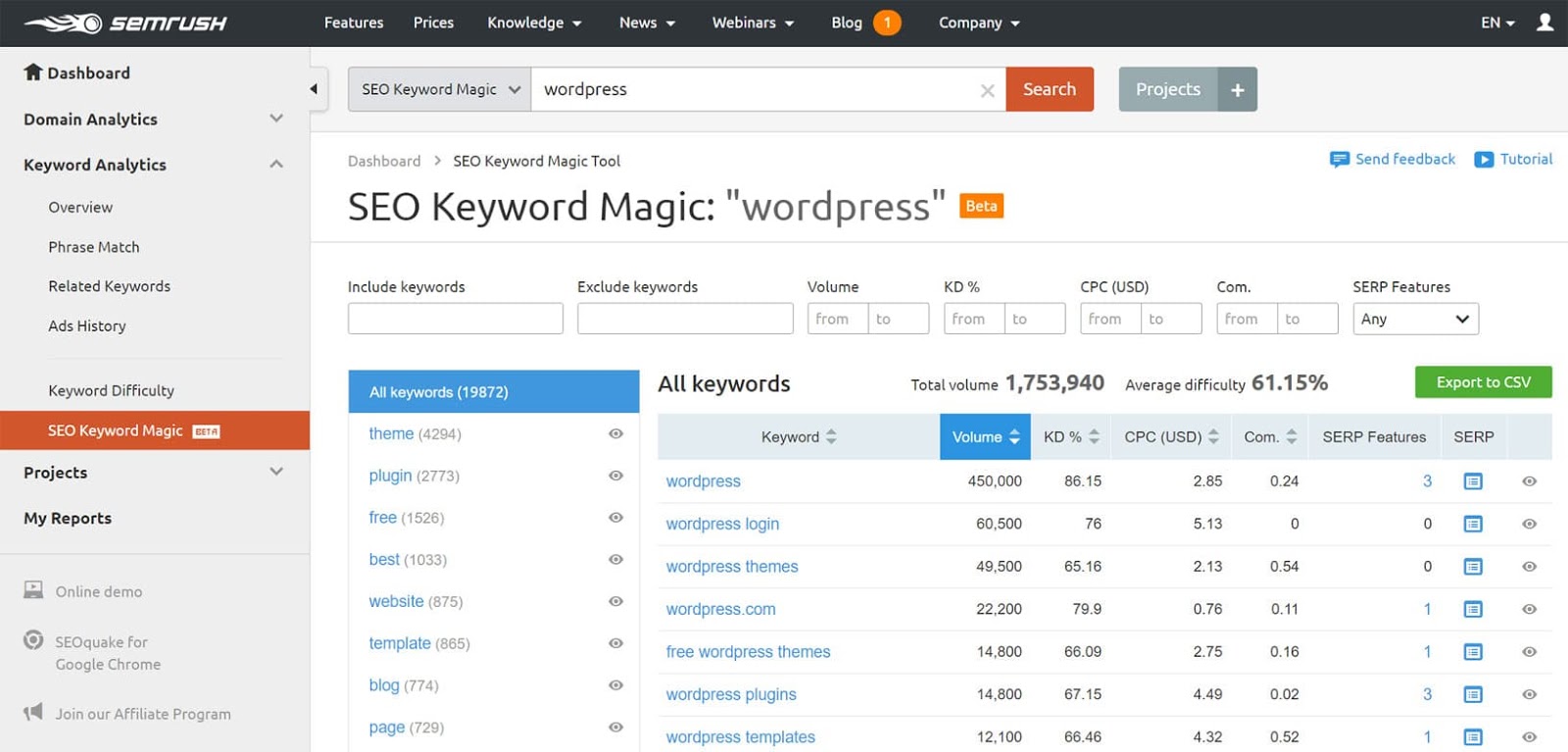Collapse the sidebar with the arrow icon
The height and width of the screenshot is (752, 1568).
(x=314, y=89)
